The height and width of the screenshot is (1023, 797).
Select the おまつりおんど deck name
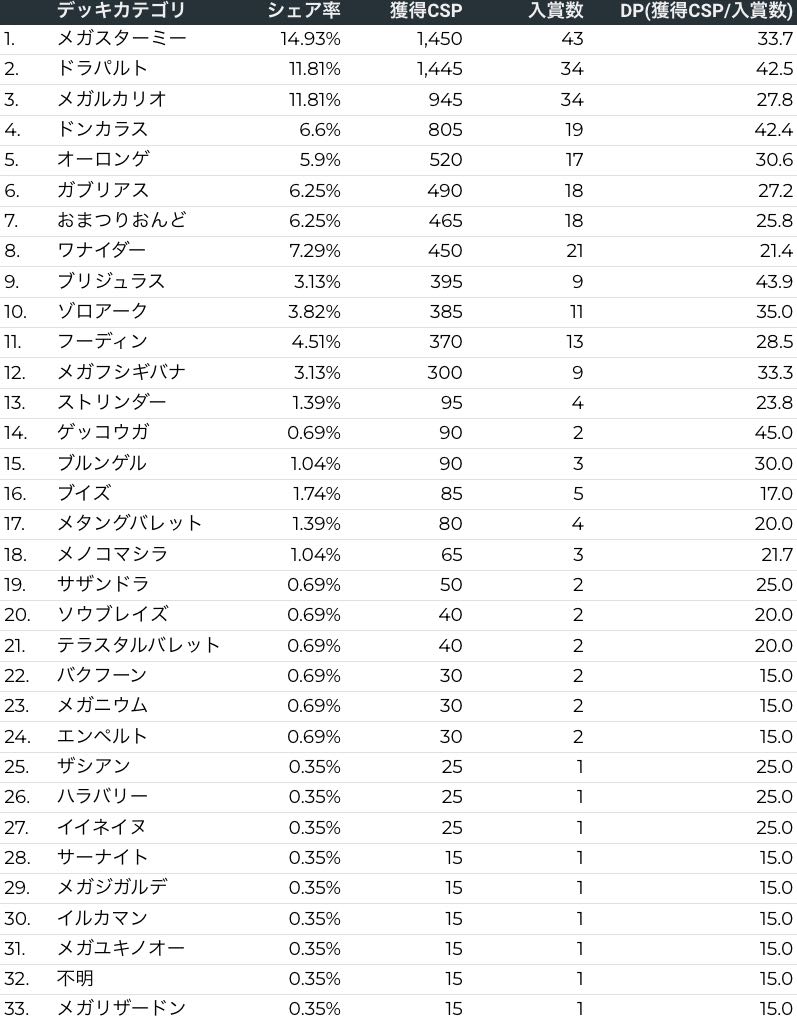click(x=121, y=220)
